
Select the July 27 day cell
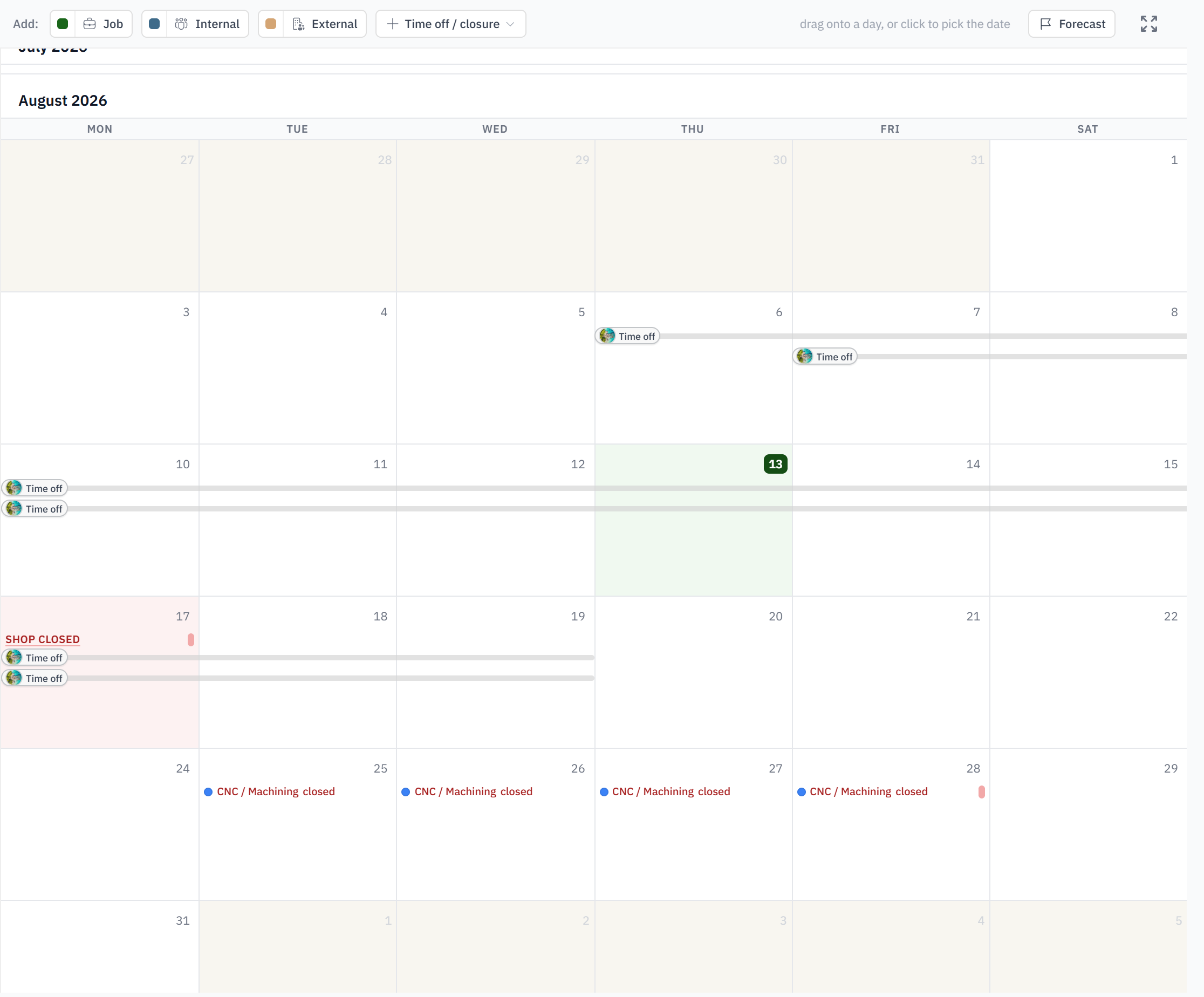100,216
